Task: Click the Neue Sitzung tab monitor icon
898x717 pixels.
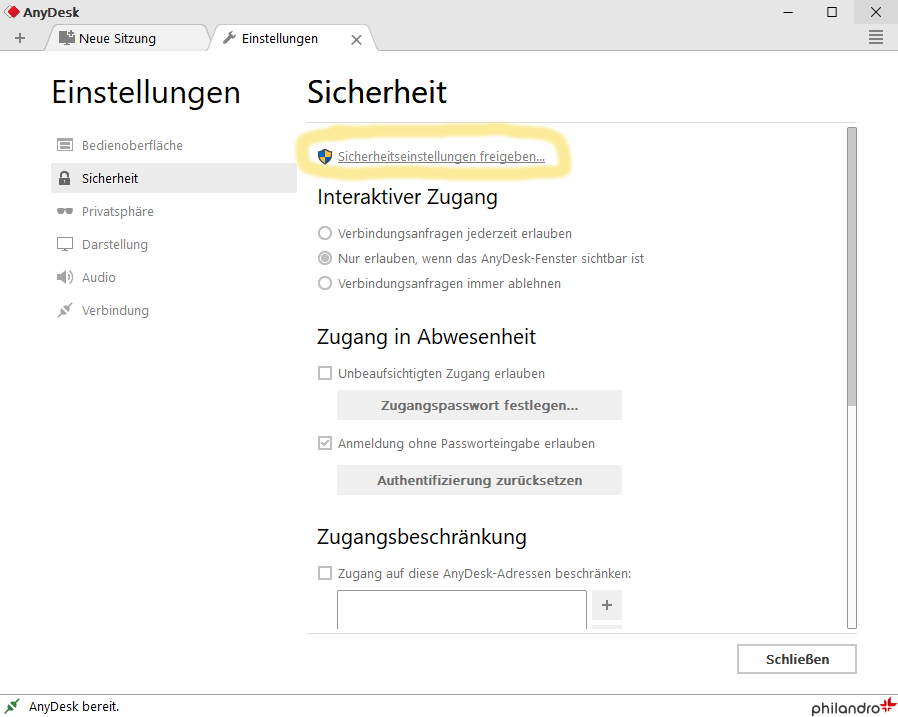Action: 67,38
